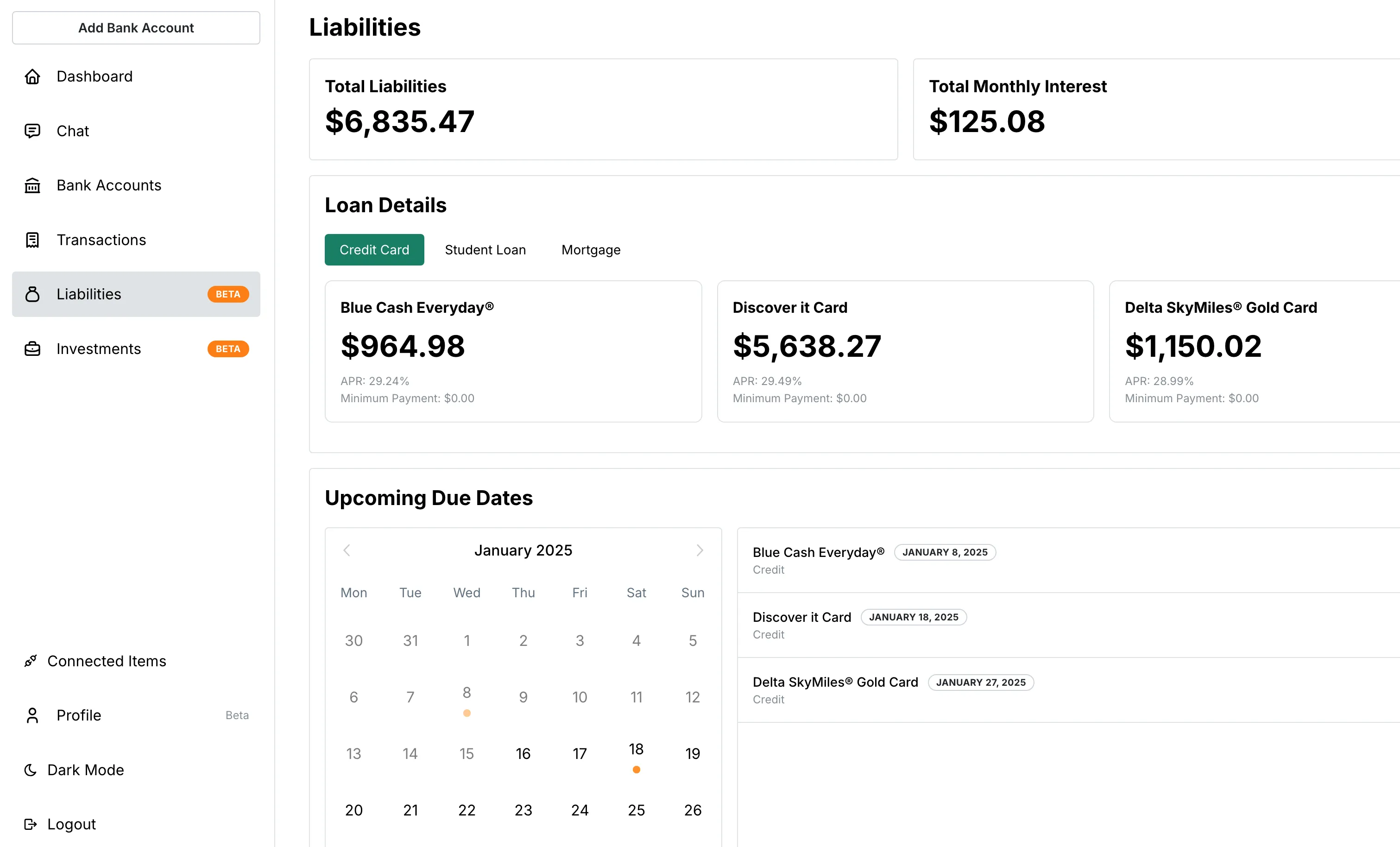Switch to the Student Loan tab
Screen dimensions: 1400x847
click(x=485, y=250)
